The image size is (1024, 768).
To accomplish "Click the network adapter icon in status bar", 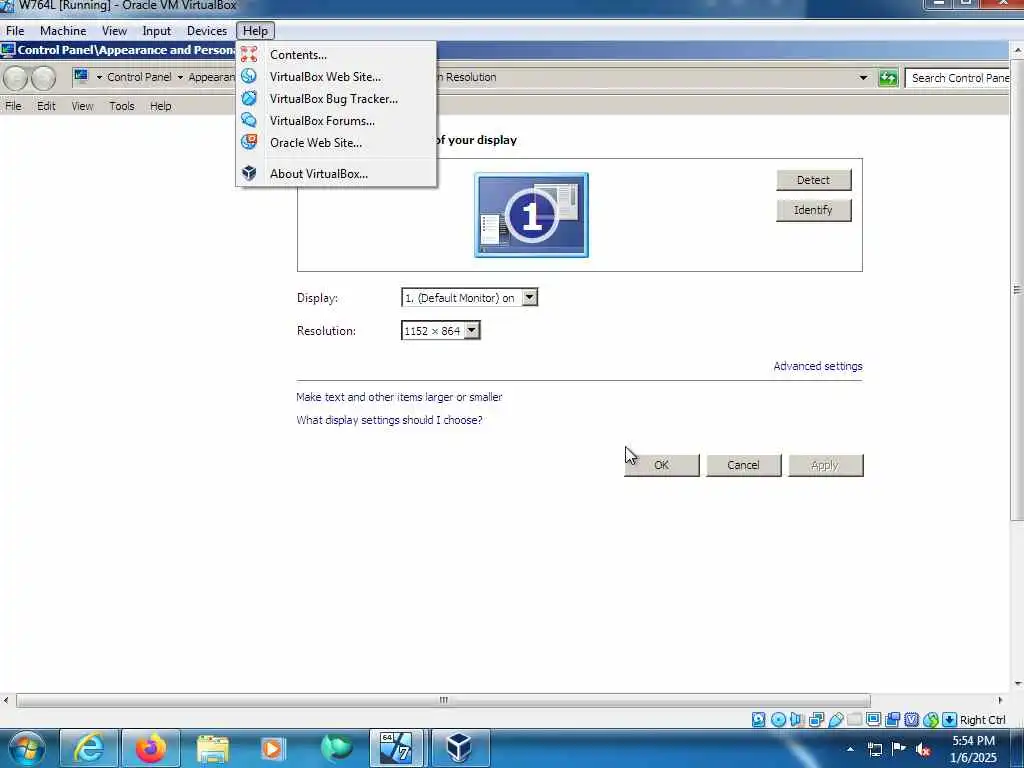I will click(x=816, y=719).
